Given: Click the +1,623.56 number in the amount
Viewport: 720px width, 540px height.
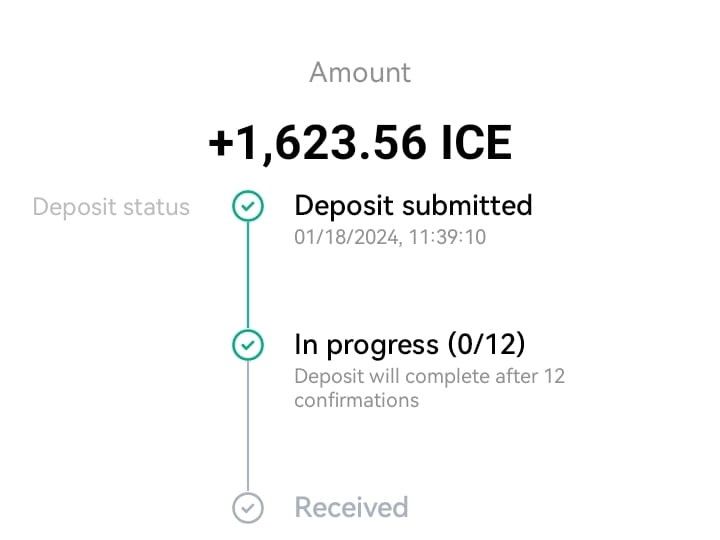Looking at the screenshot, I should [317, 143].
